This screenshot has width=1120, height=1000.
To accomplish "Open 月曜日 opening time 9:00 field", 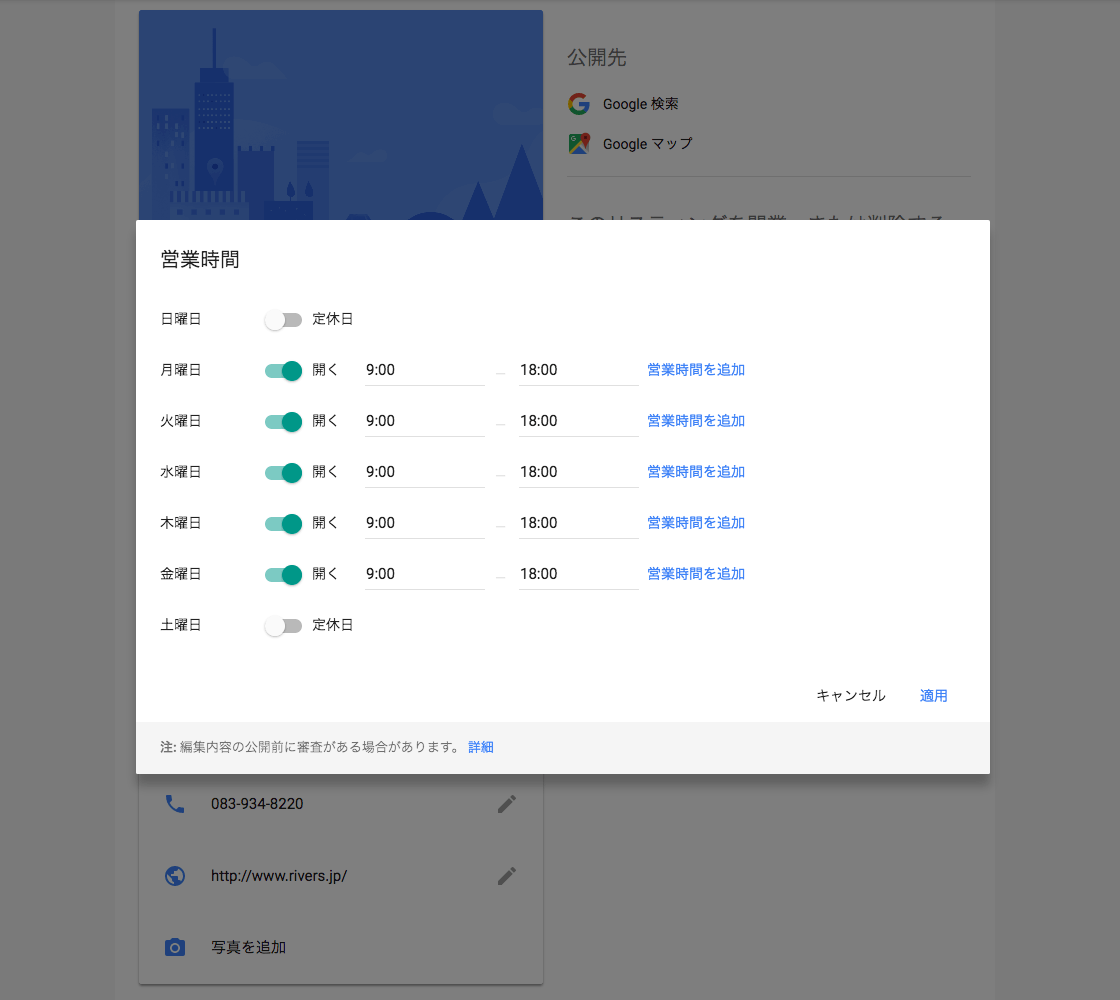I will coord(424,371).
